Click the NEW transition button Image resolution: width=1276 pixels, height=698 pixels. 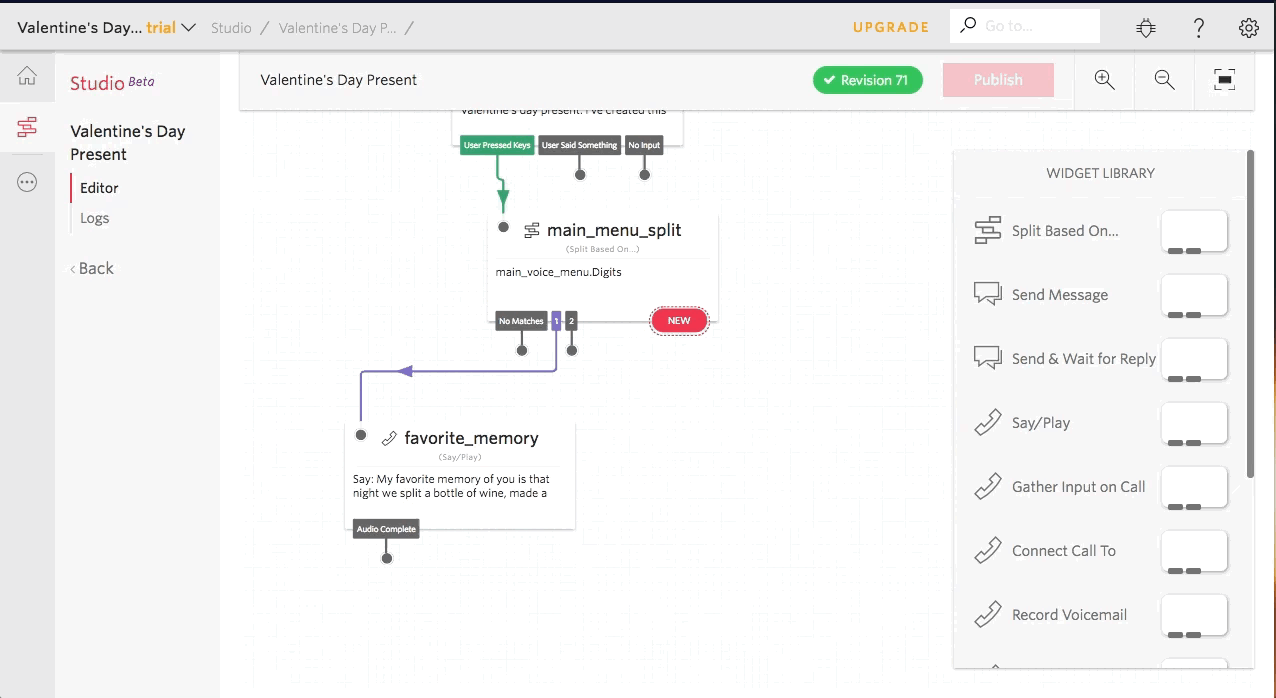click(679, 320)
